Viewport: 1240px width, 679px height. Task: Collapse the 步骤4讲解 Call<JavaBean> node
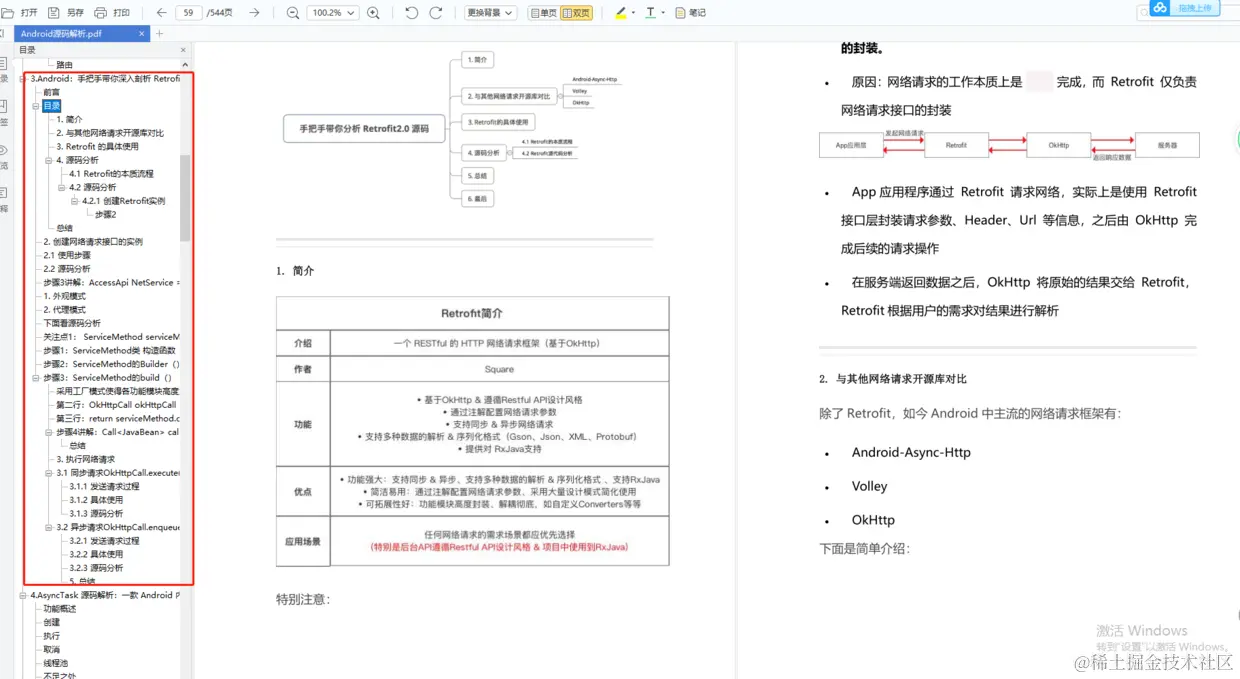pos(49,432)
